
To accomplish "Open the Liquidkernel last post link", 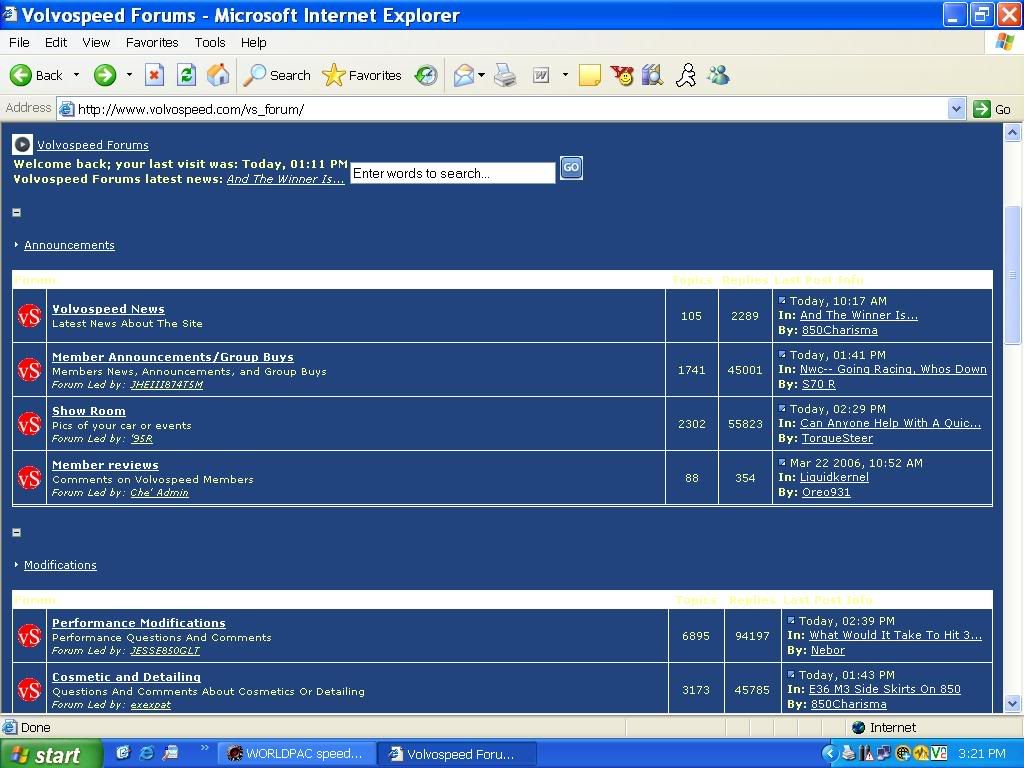I will (834, 477).
